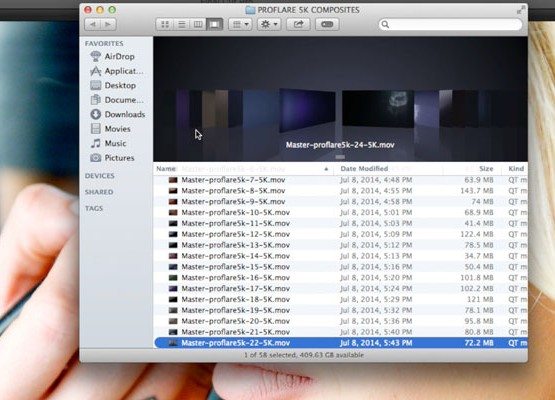Click the centered Cover Flow preview thumbnail

[378, 108]
